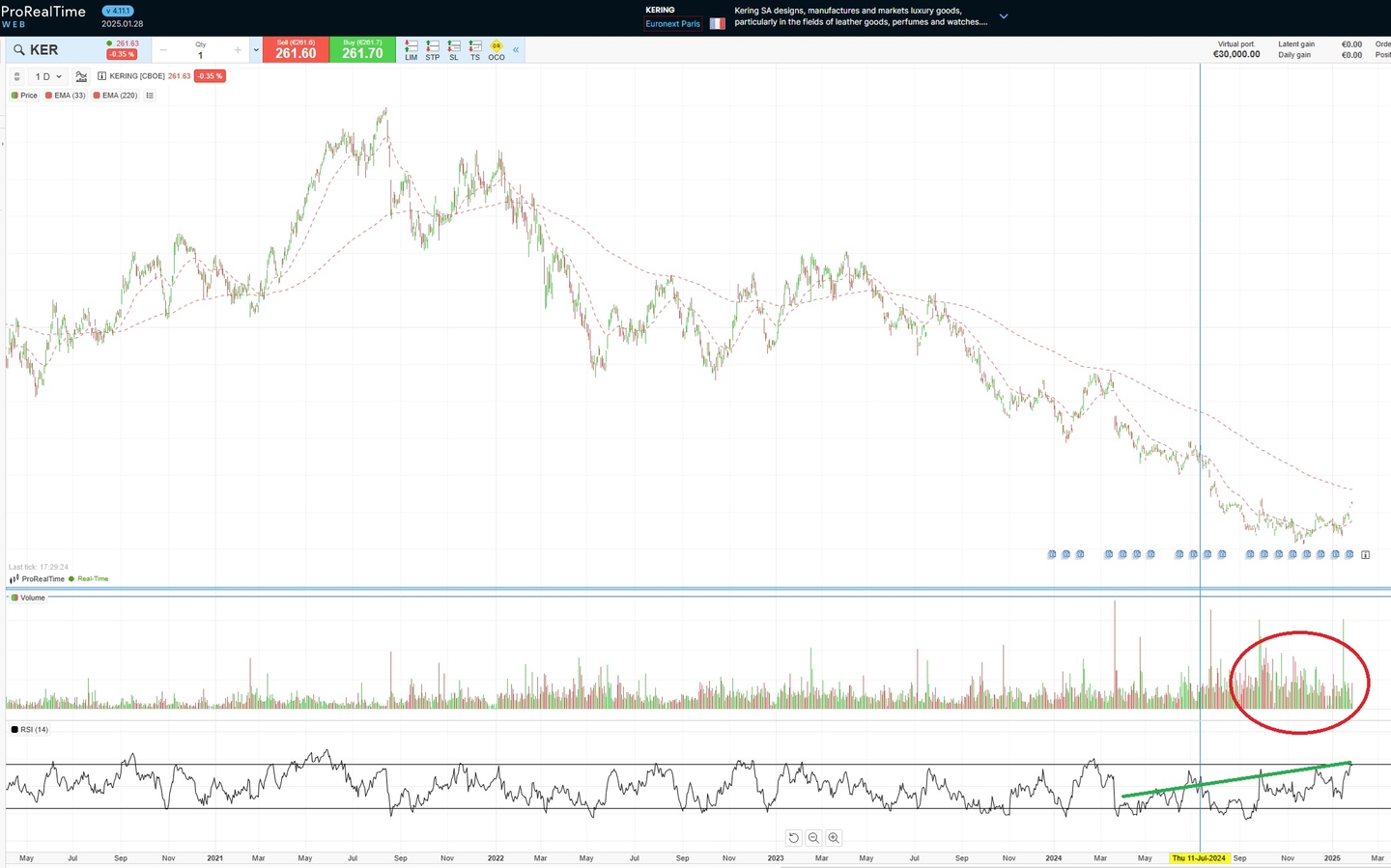Click the Thu 11-Jul-2024 date marker
Screen dimensions: 1391x868
pos(1200,857)
